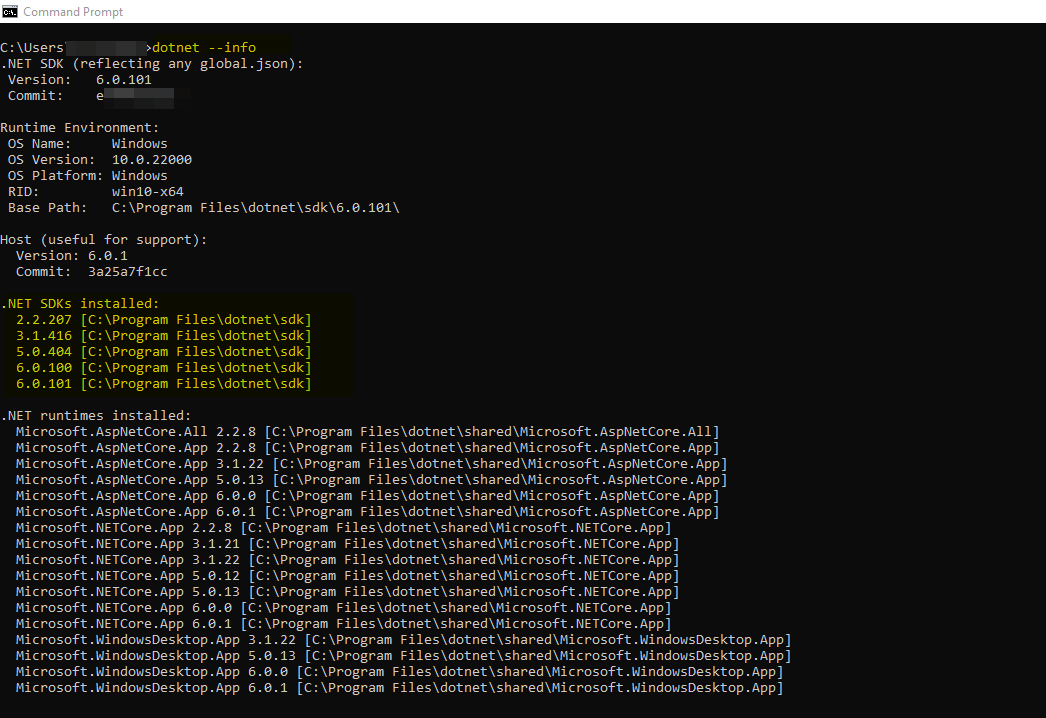Click the Microsoft.NETCore.App 3.1.22 line
The height and width of the screenshot is (718, 1046).
click(348, 560)
